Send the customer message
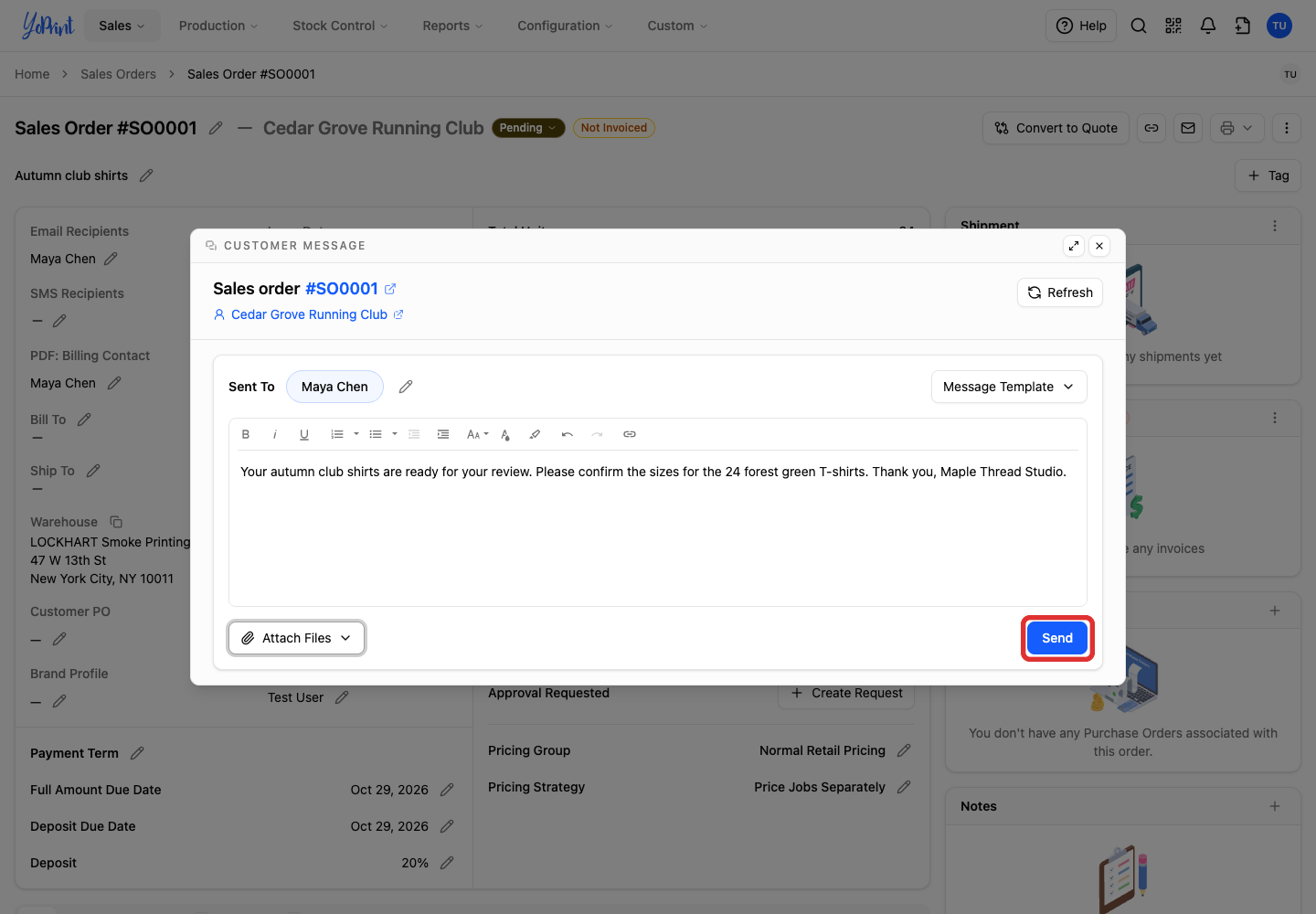This screenshot has height=914, width=1316. point(1057,638)
